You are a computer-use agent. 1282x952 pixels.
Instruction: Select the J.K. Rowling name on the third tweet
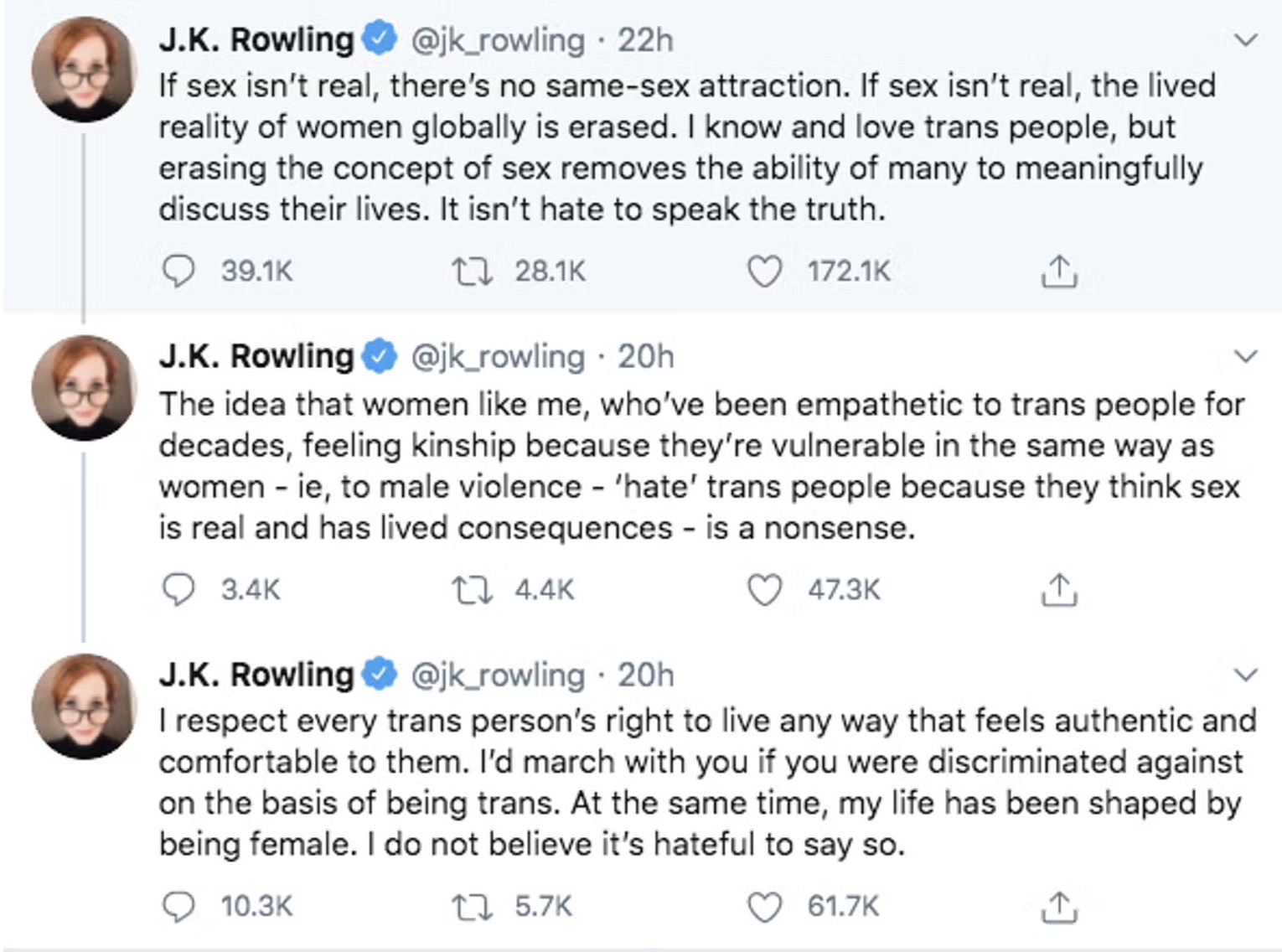coord(256,675)
